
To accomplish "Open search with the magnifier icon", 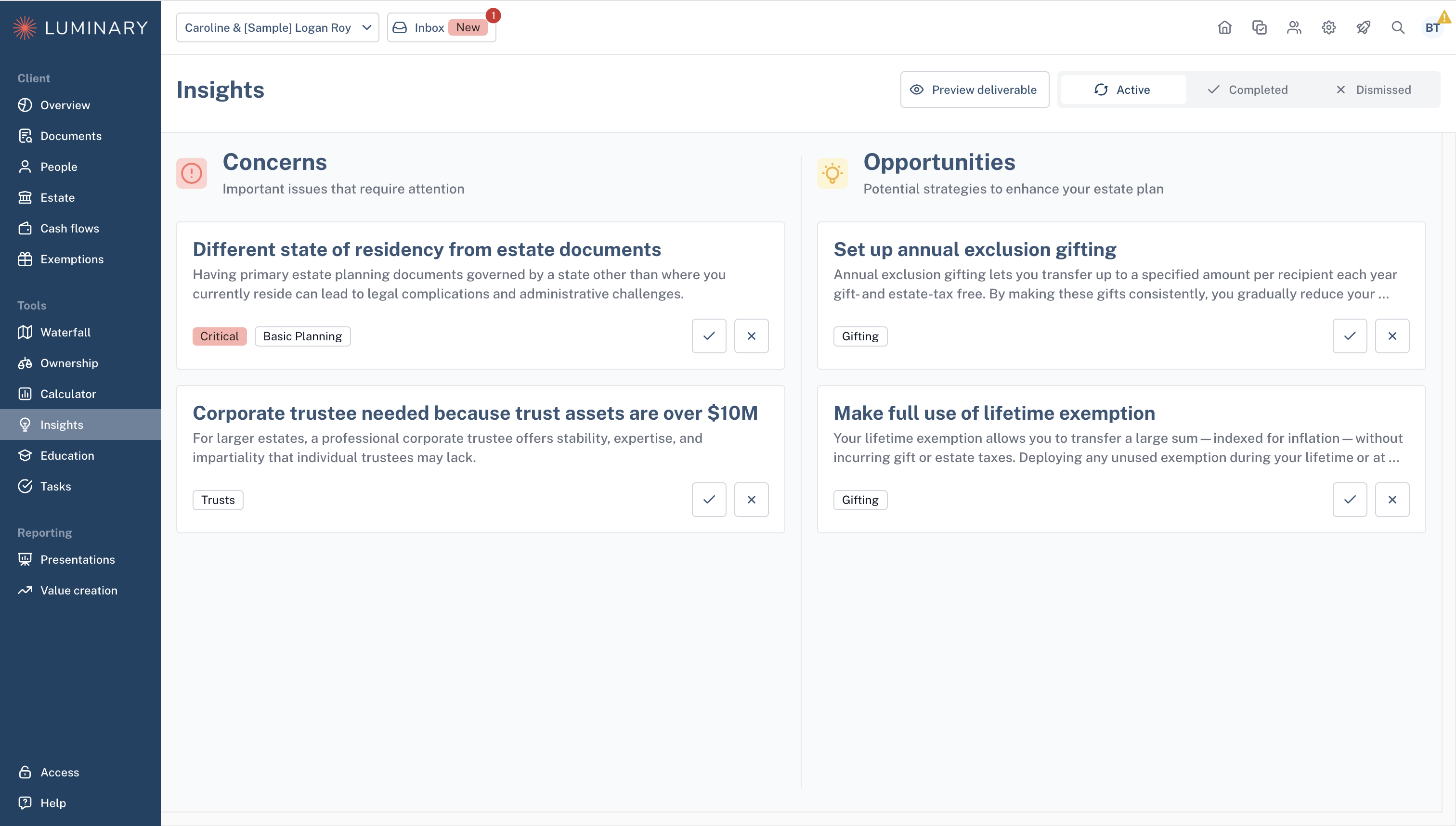I will pyautogui.click(x=1398, y=27).
